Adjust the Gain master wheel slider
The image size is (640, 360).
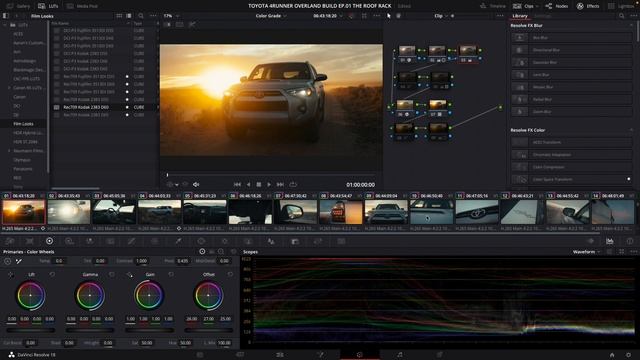(x=149, y=330)
